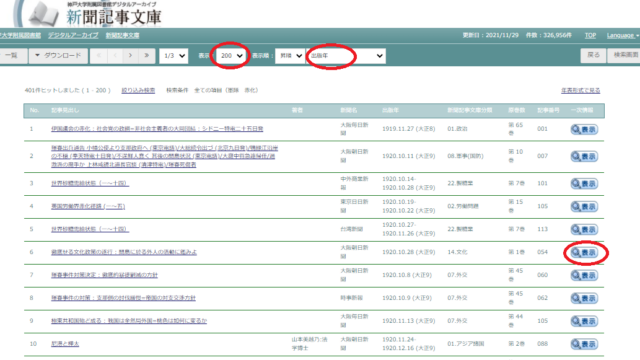Open the article headline in row 5

click(x=90, y=229)
